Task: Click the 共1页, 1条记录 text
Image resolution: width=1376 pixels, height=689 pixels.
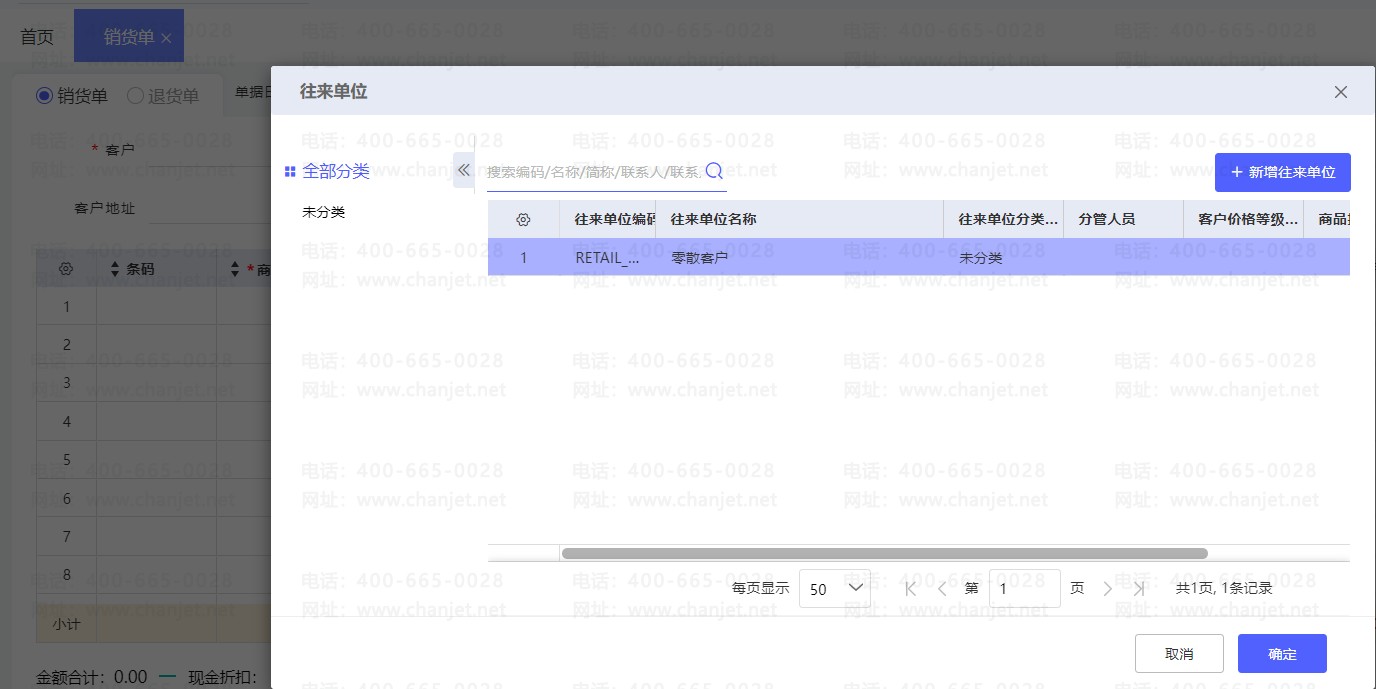Action: point(1224,588)
